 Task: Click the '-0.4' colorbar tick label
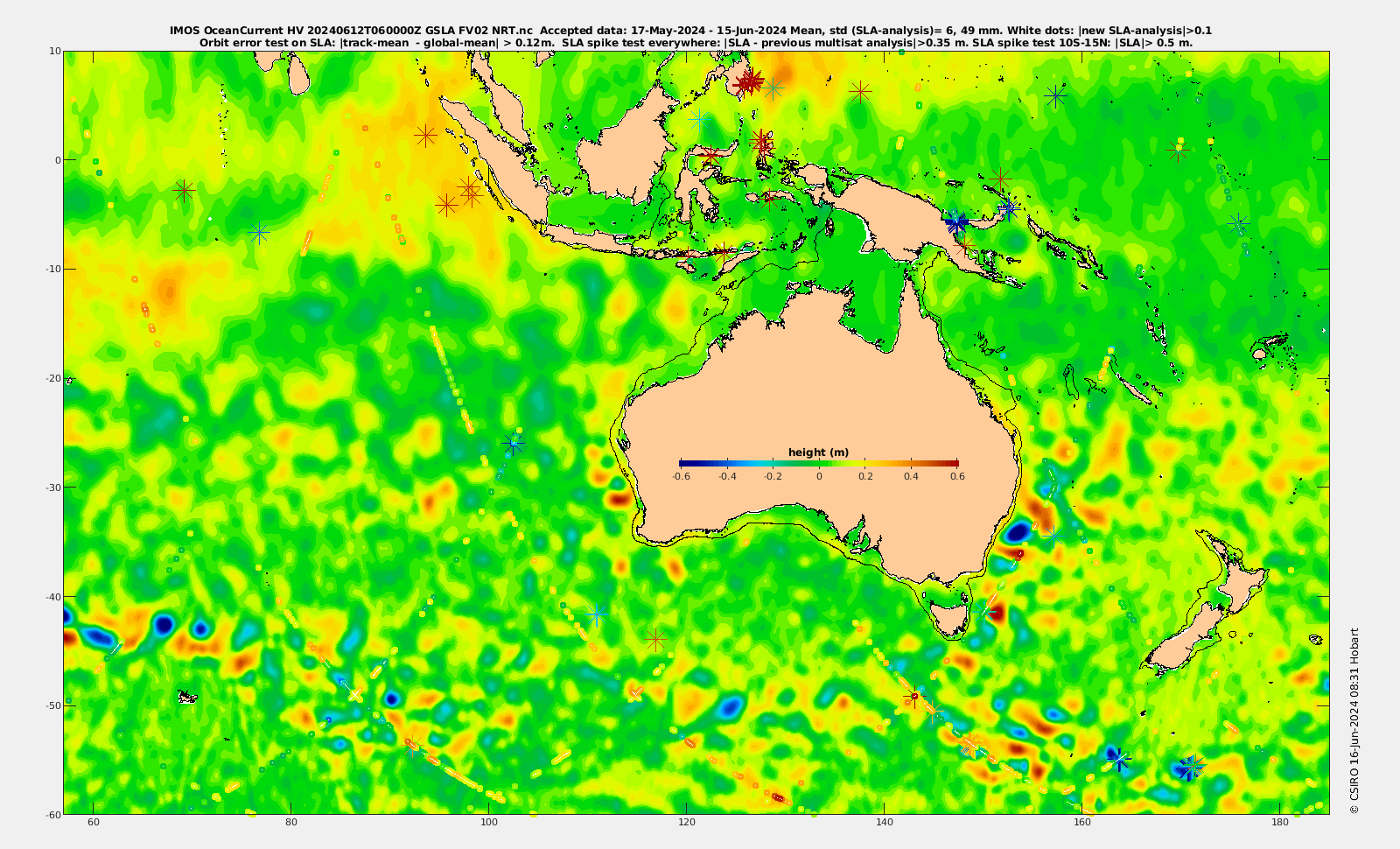[727, 476]
